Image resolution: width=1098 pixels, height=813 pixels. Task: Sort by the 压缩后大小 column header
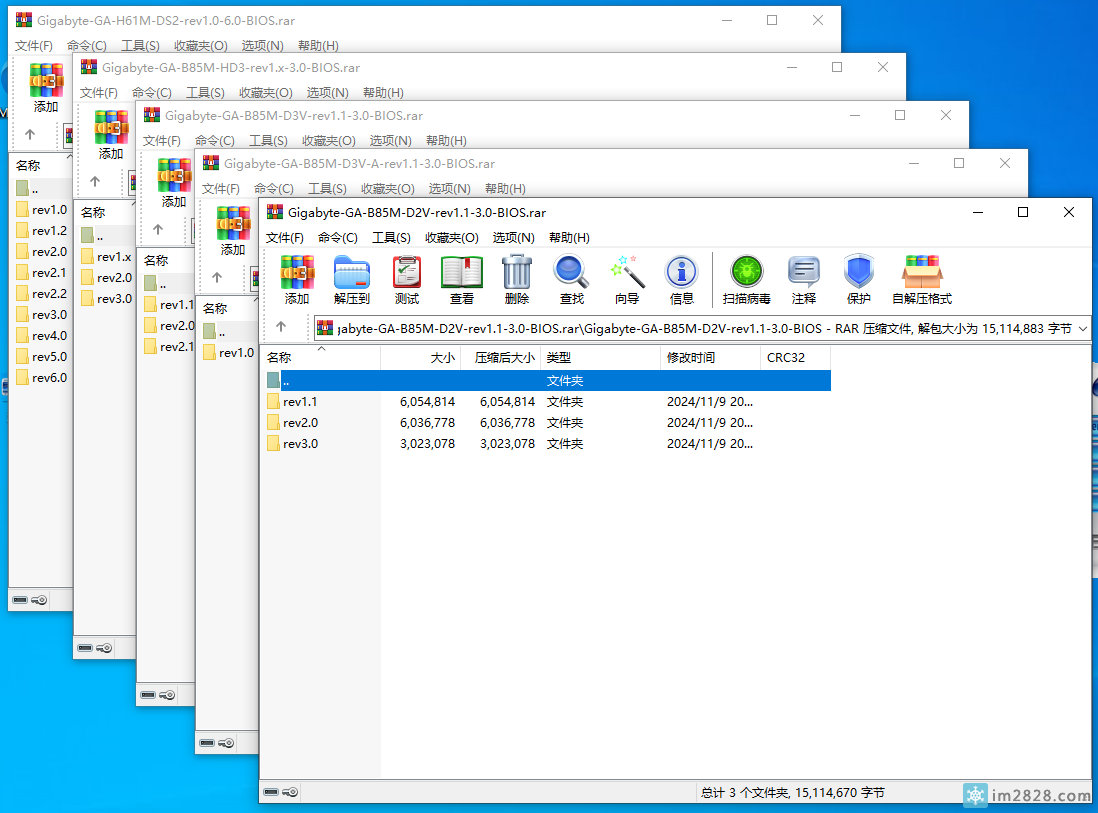click(x=501, y=358)
